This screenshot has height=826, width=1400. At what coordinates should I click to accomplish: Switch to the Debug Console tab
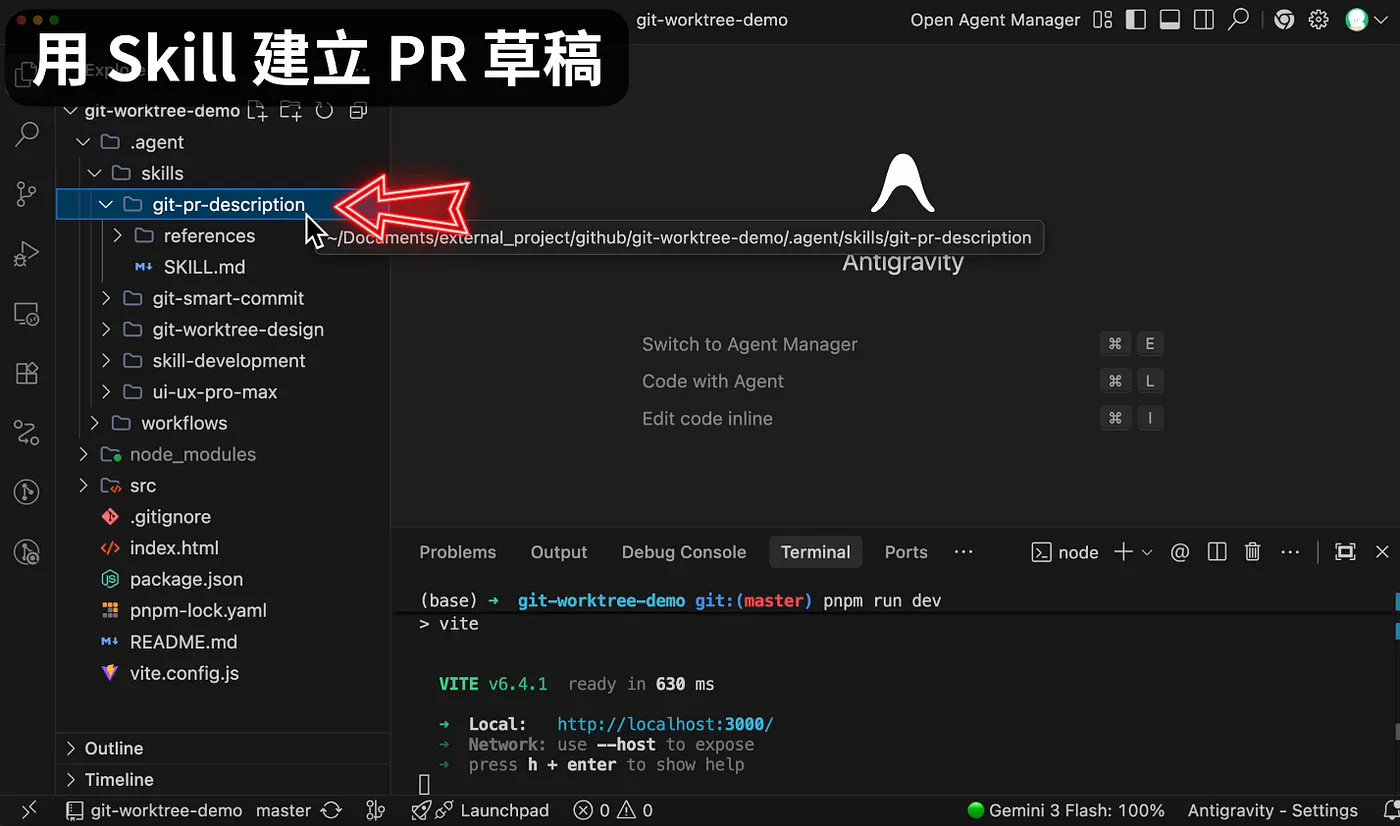click(684, 552)
